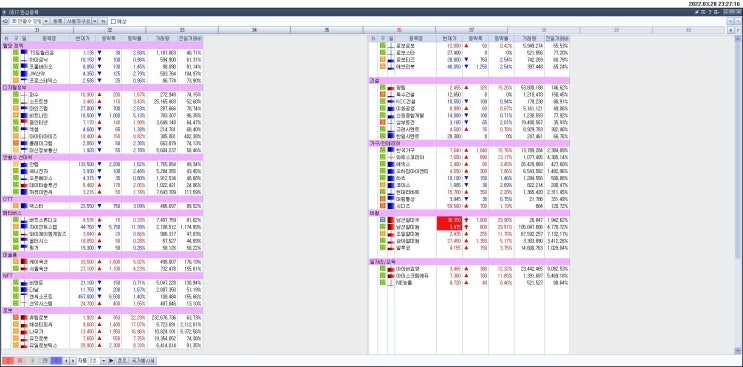Click the green signal icon in KCC건설 row
Viewport: 743px width, 367px height.
pos(382,101)
